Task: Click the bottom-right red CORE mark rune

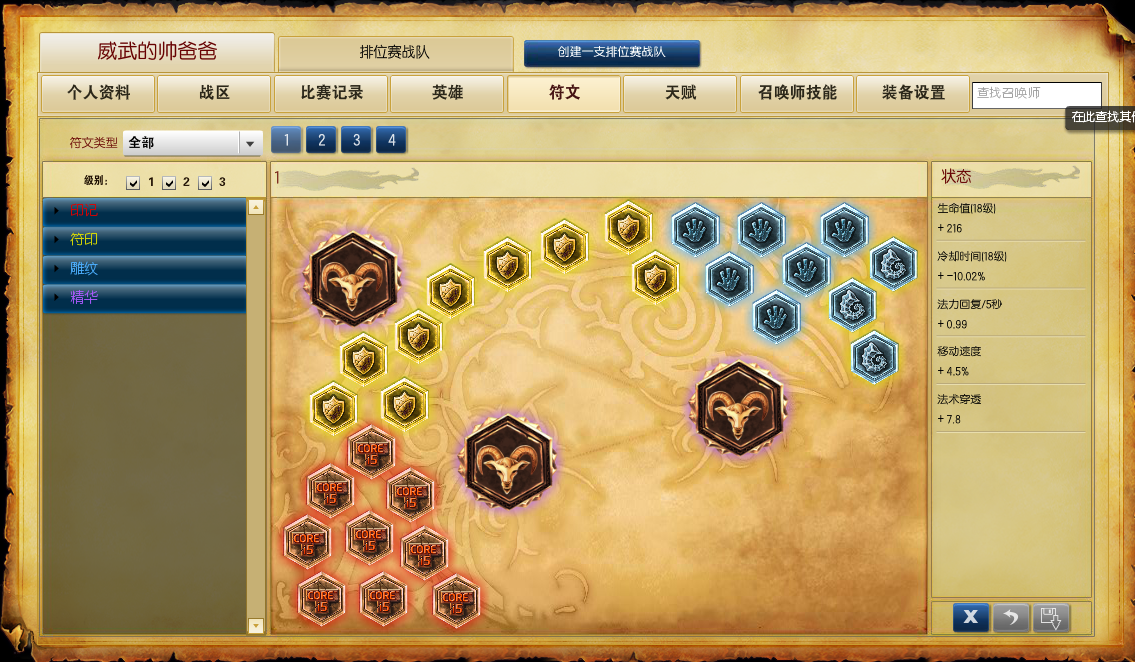Action: [x=455, y=601]
